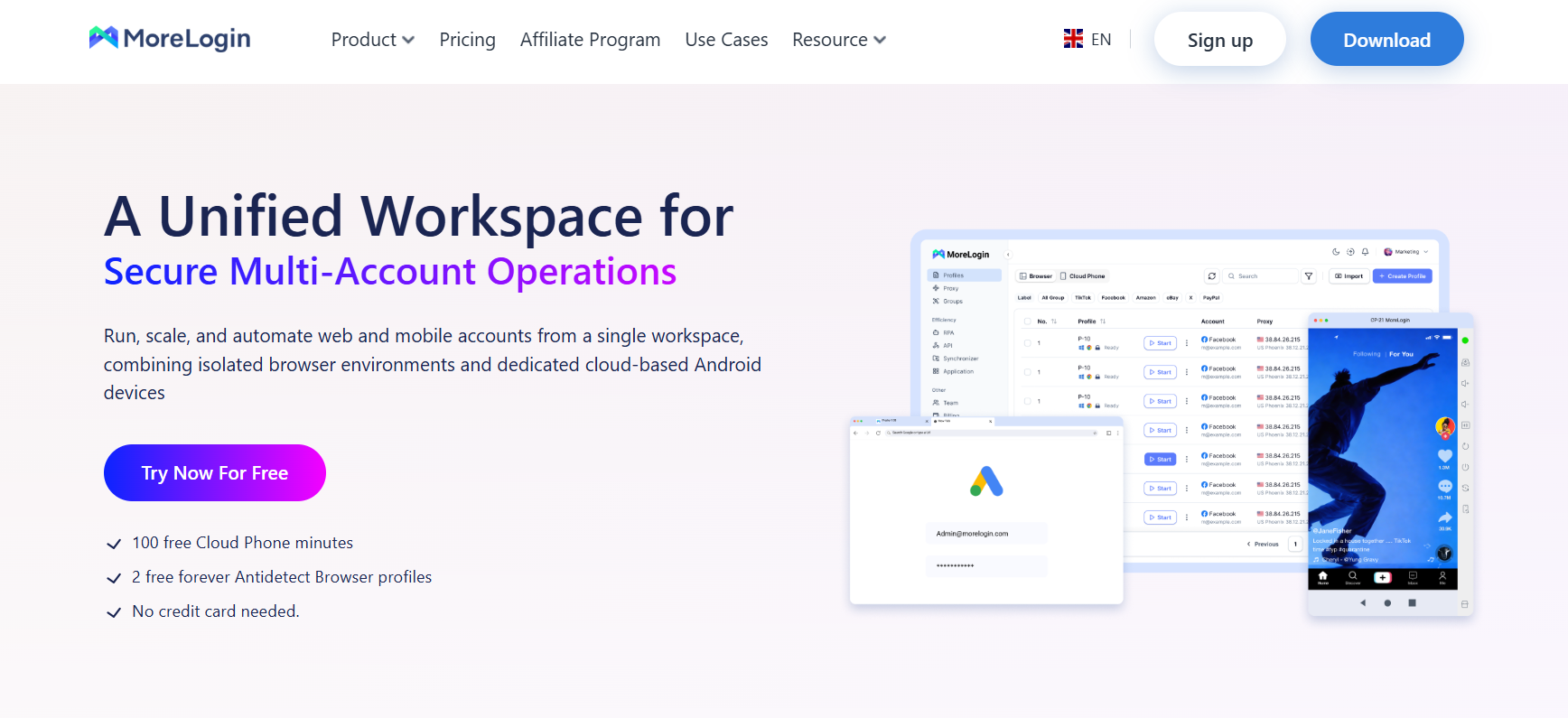This screenshot has height=718, width=1568.
Task: Click the MoreLogin logo in the header
Action: pos(170,39)
